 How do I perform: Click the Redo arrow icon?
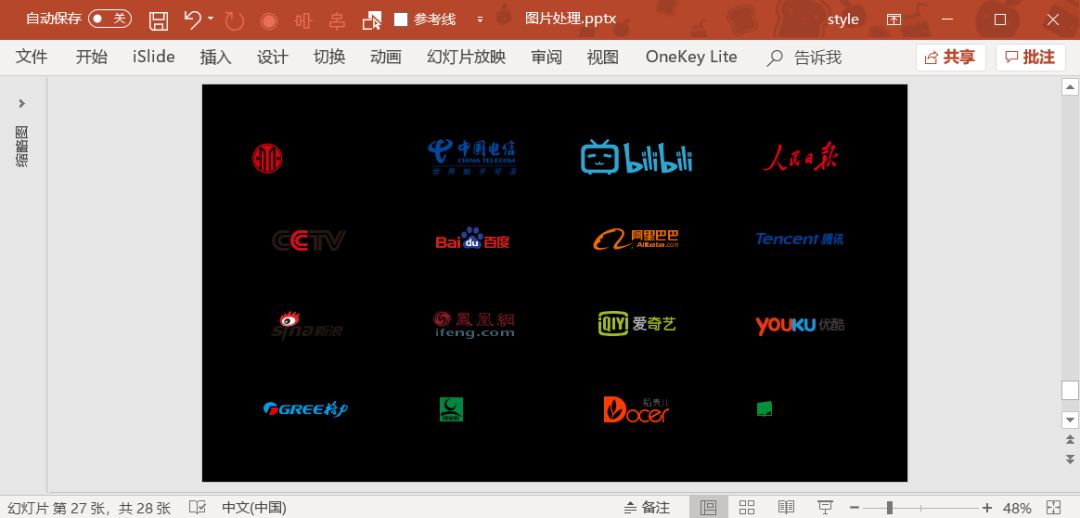click(x=234, y=21)
